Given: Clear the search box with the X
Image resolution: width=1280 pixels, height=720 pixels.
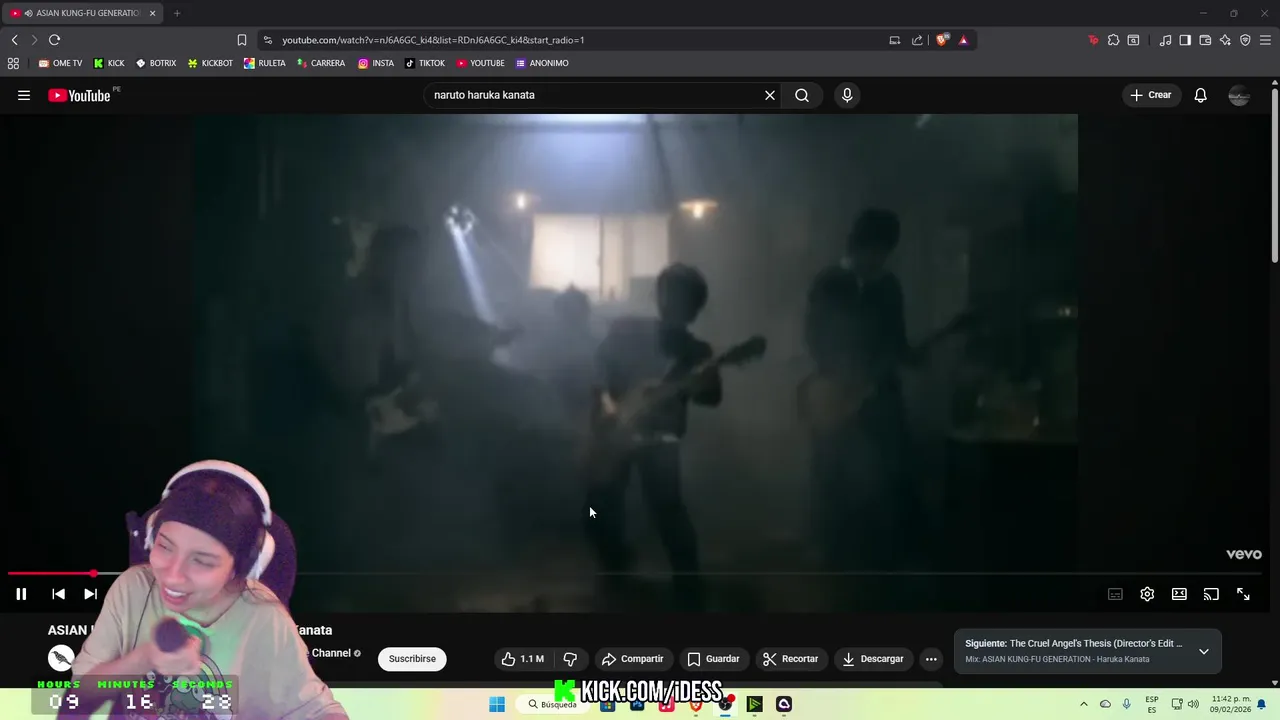Looking at the screenshot, I should point(770,95).
